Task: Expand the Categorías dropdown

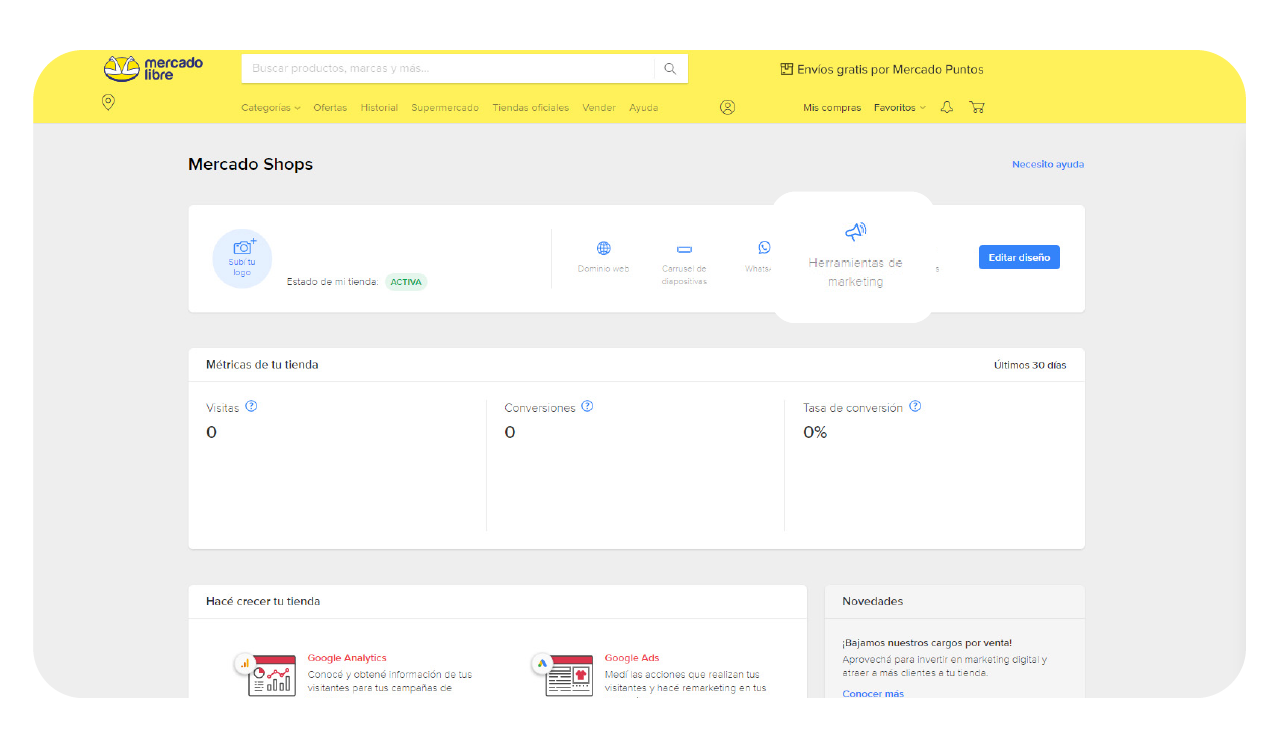Action: [271, 107]
